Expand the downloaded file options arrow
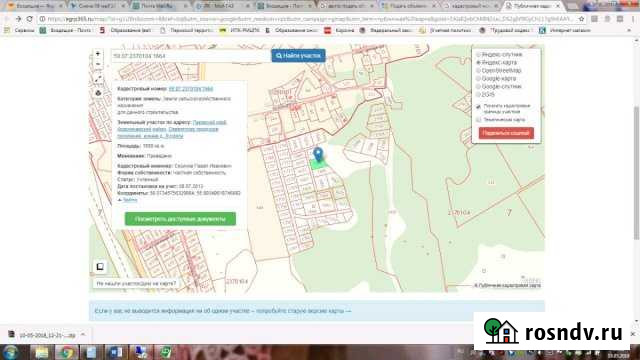Viewport: 640px width, 360px height. coord(83,335)
